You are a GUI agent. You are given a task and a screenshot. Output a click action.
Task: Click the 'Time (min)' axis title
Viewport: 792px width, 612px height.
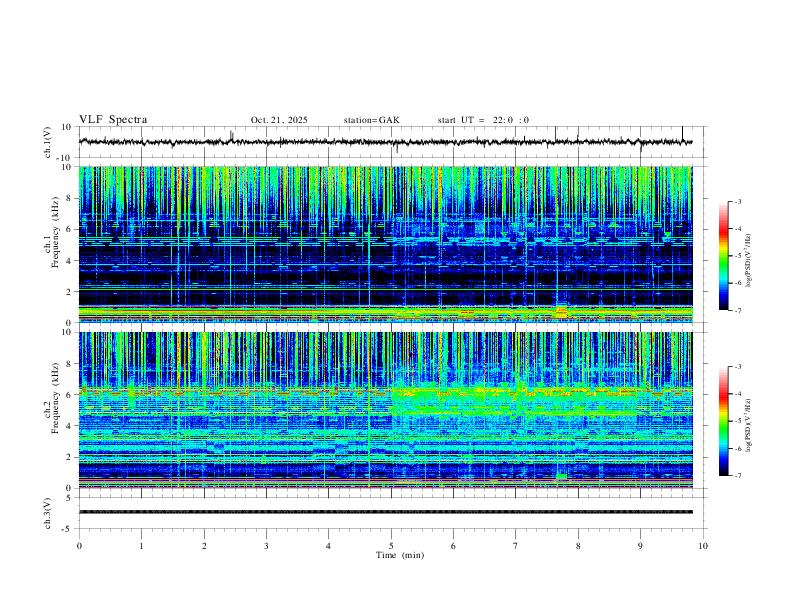tap(400, 555)
